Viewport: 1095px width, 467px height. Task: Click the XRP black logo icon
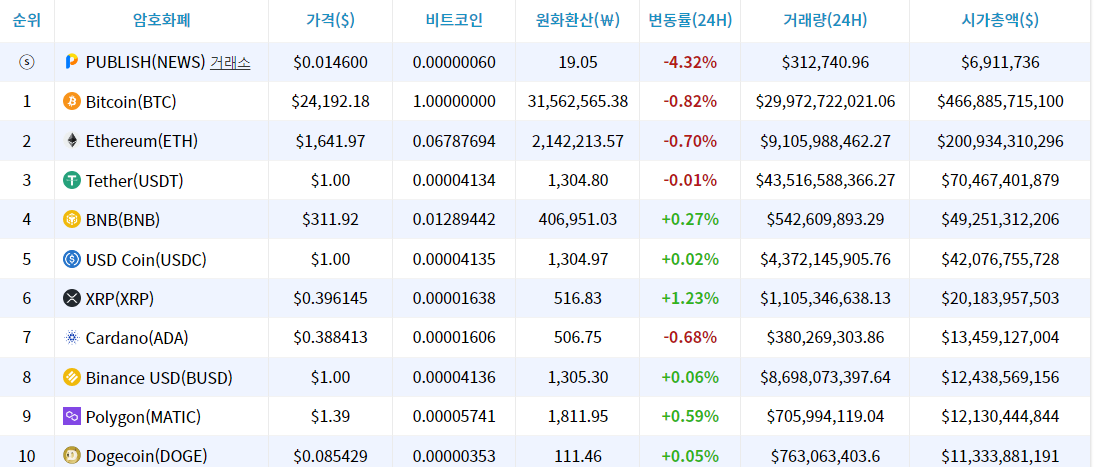pyautogui.click(x=72, y=299)
